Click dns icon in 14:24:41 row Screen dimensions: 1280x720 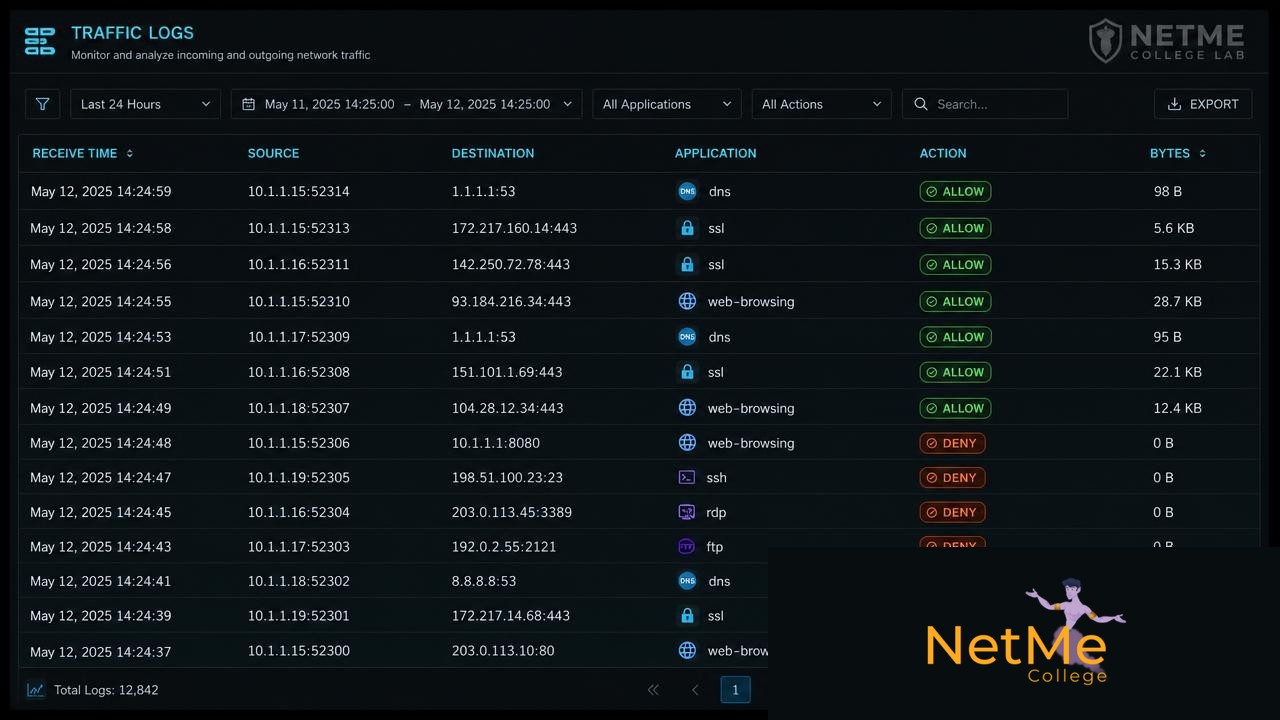coord(687,581)
